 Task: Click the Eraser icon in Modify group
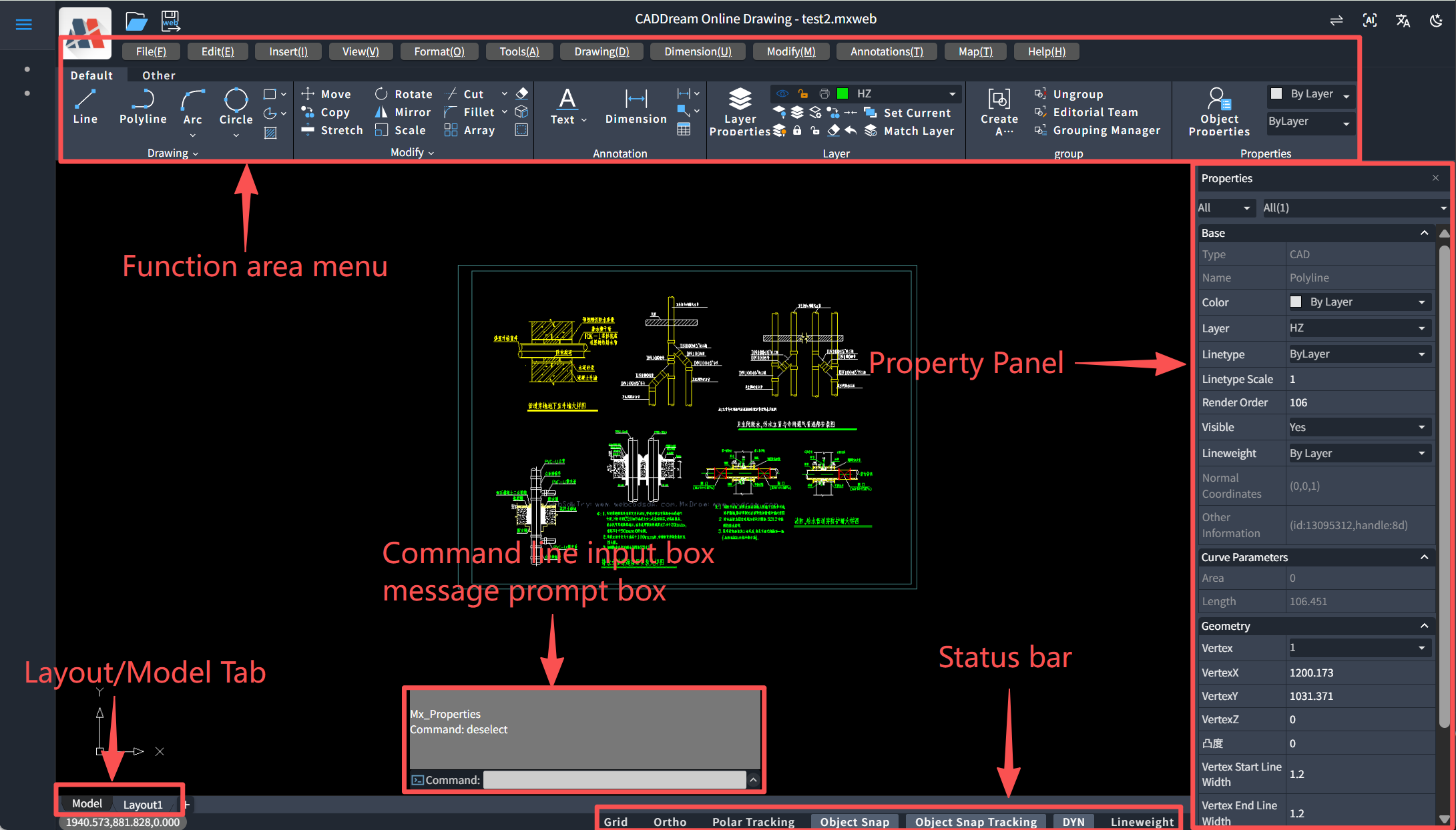(522, 93)
